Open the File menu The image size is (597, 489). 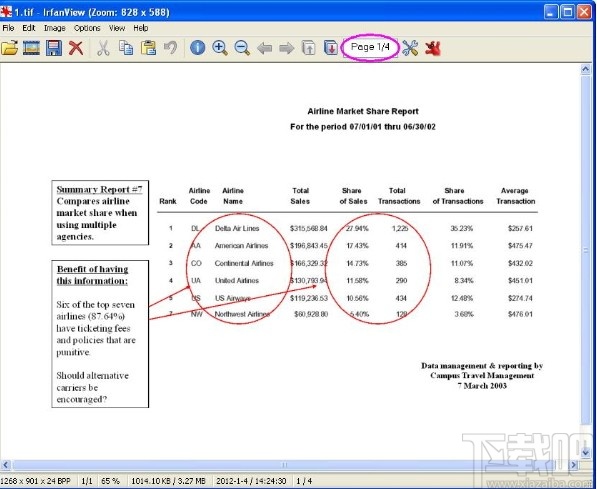coord(8,28)
